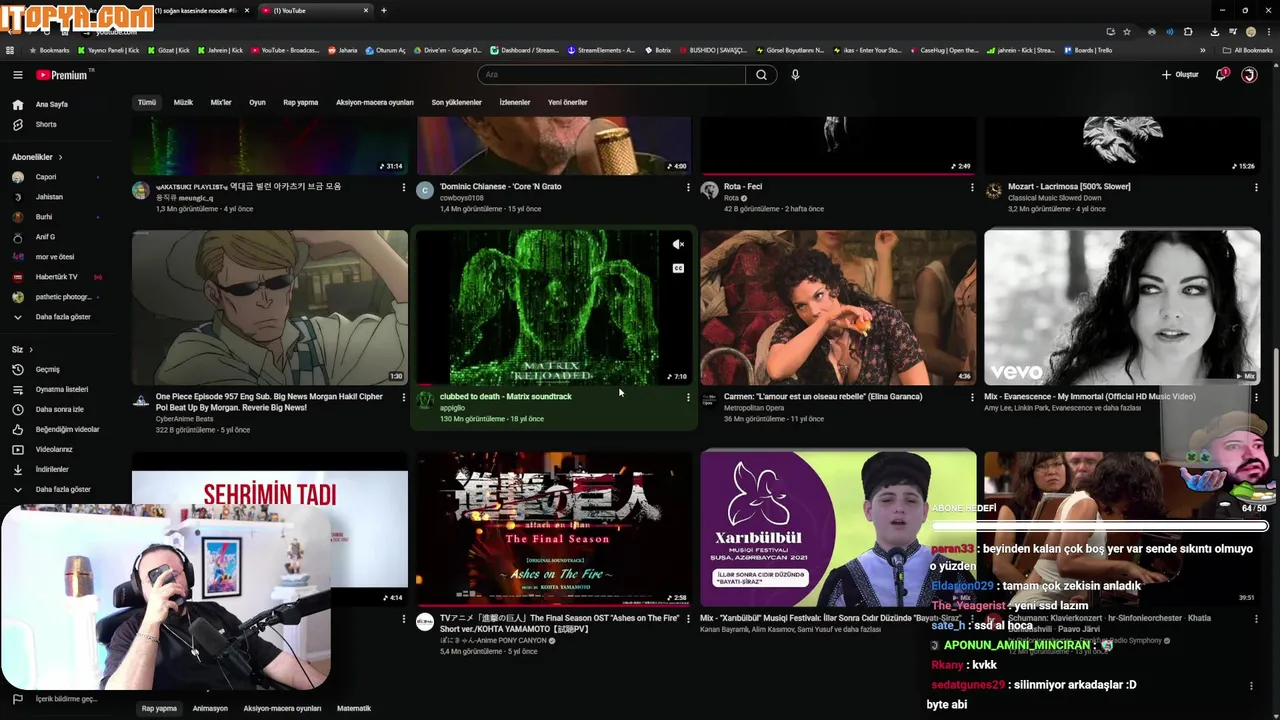Focus the Ara search field

click(x=611, y=75)
